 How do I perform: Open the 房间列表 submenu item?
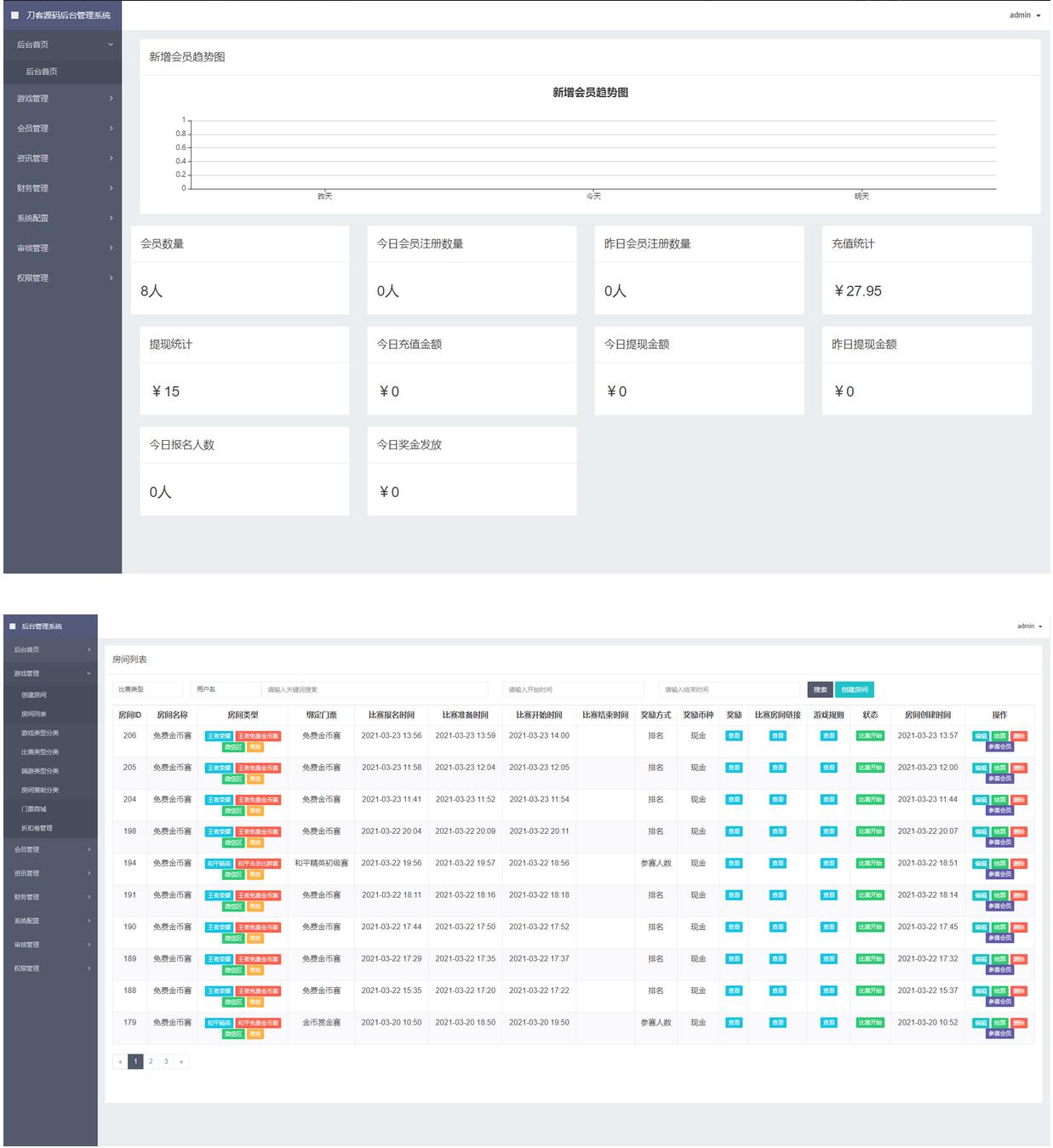pyautogui.click(x=34, y=714)
